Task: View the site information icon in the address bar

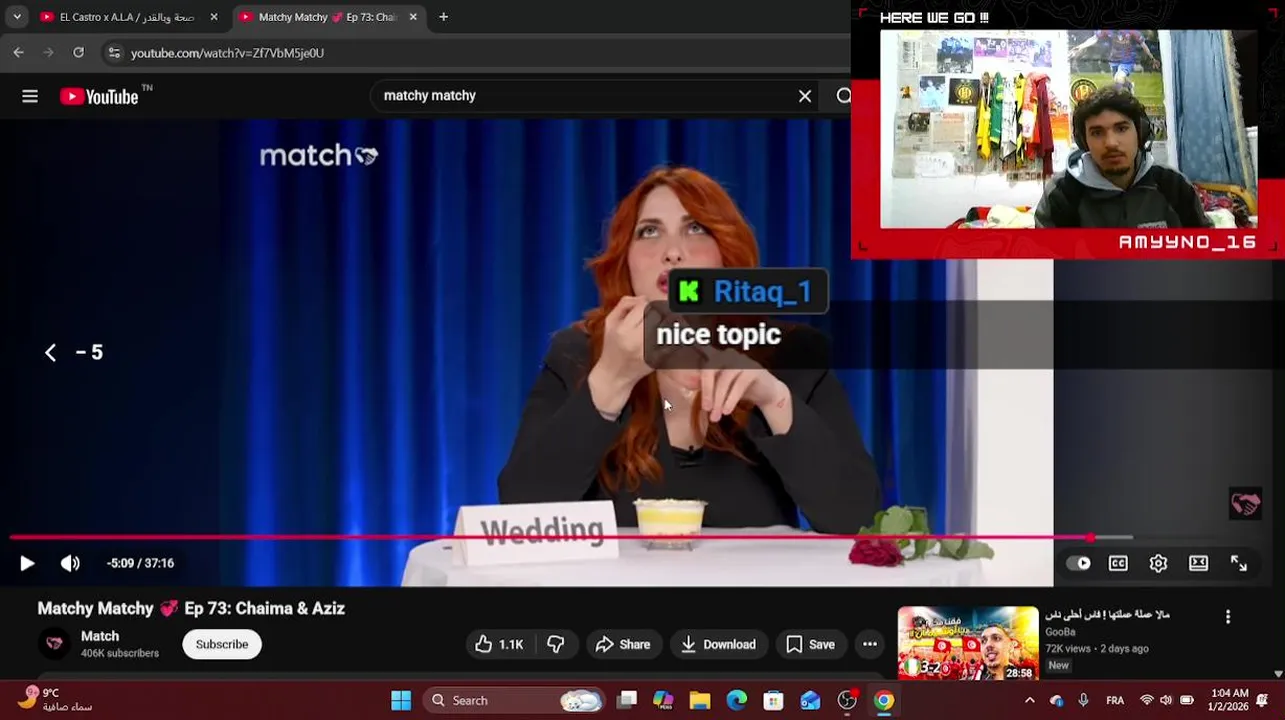Action: coord(114,53)
